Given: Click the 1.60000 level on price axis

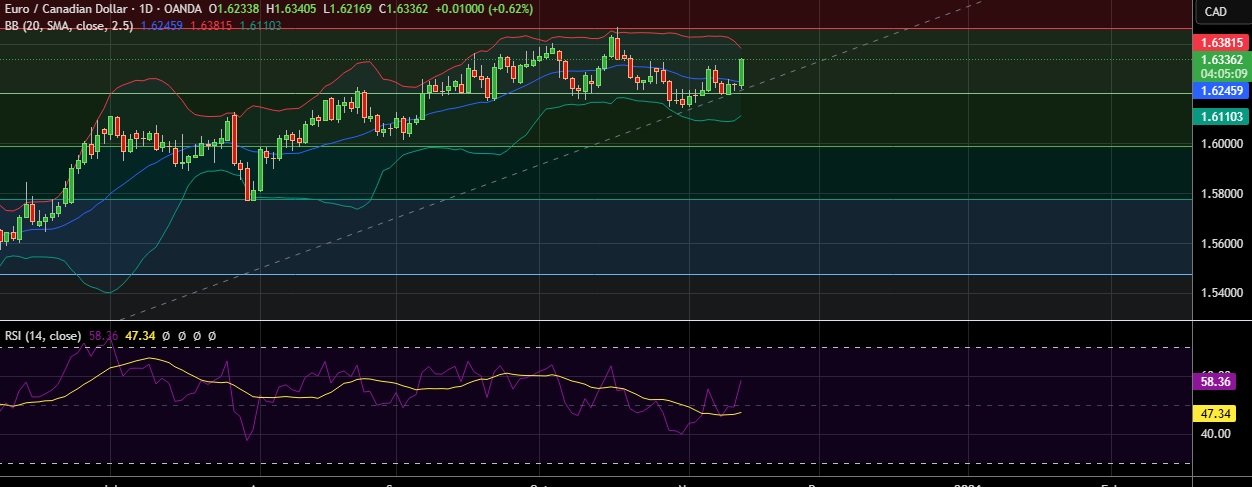Looking at the screenshot, I should tap(1221, 144).
